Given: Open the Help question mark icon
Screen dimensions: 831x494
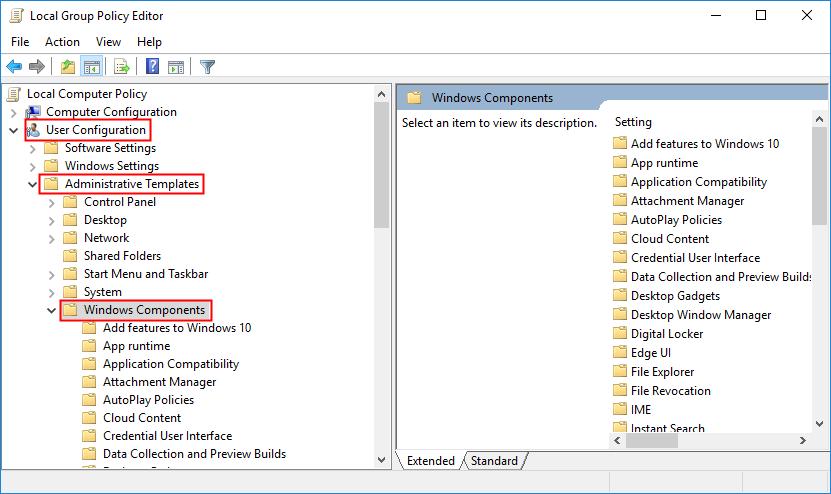Looking at the screenshot, I should (x=153, y=67).
